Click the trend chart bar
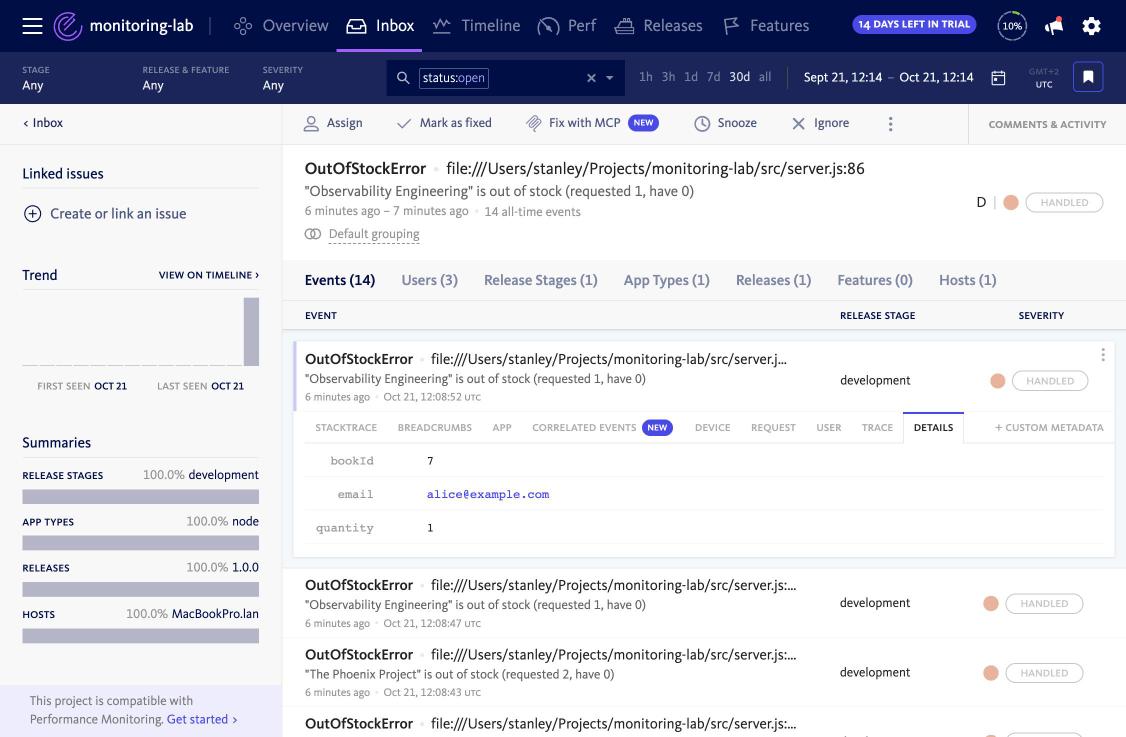 (251, 332)
